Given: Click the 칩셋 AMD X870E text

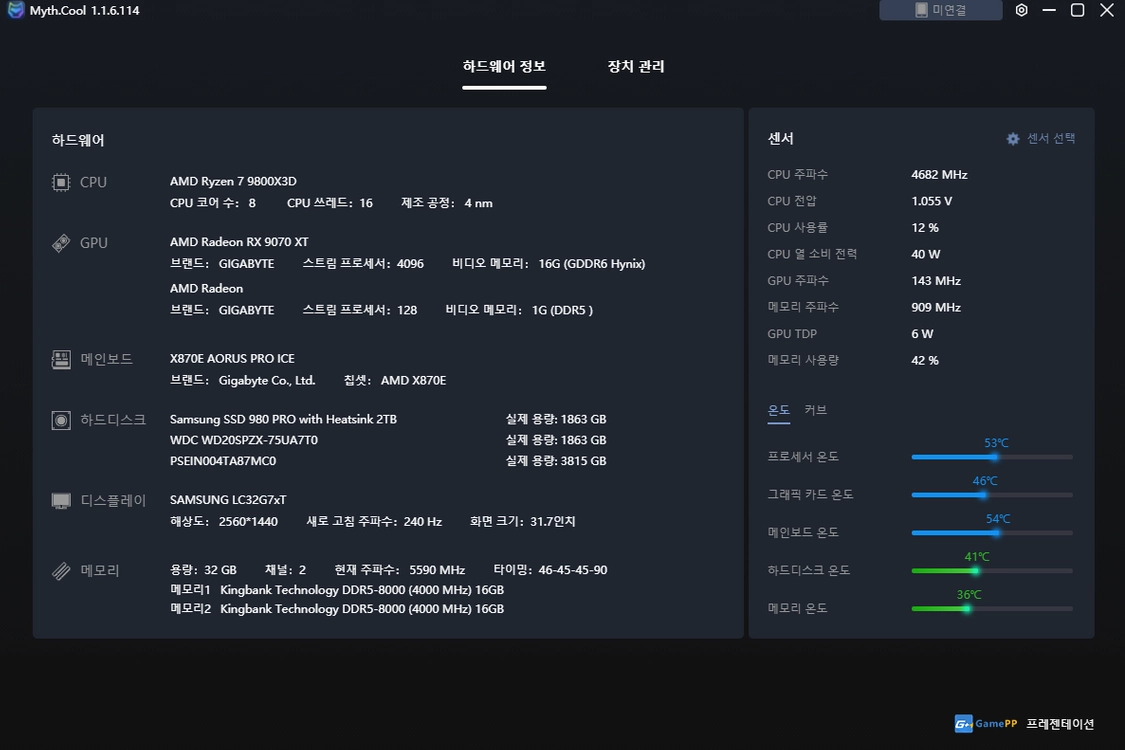Looking at the screenshot, I should 395,380.
